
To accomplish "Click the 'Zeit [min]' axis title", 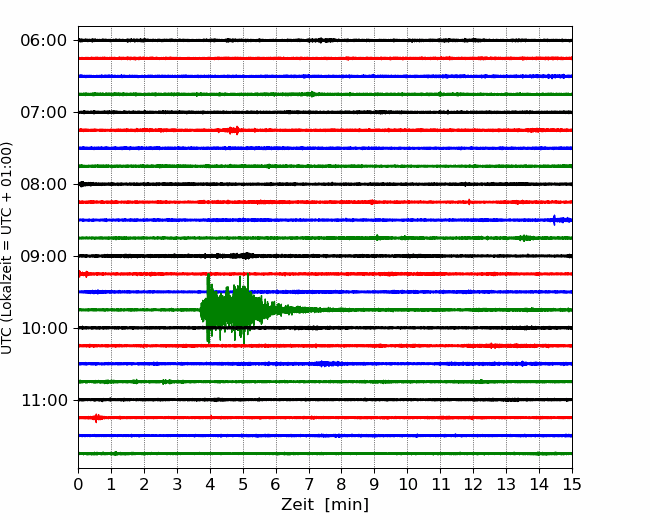I will pyautogui.click(x=325, y=505).
